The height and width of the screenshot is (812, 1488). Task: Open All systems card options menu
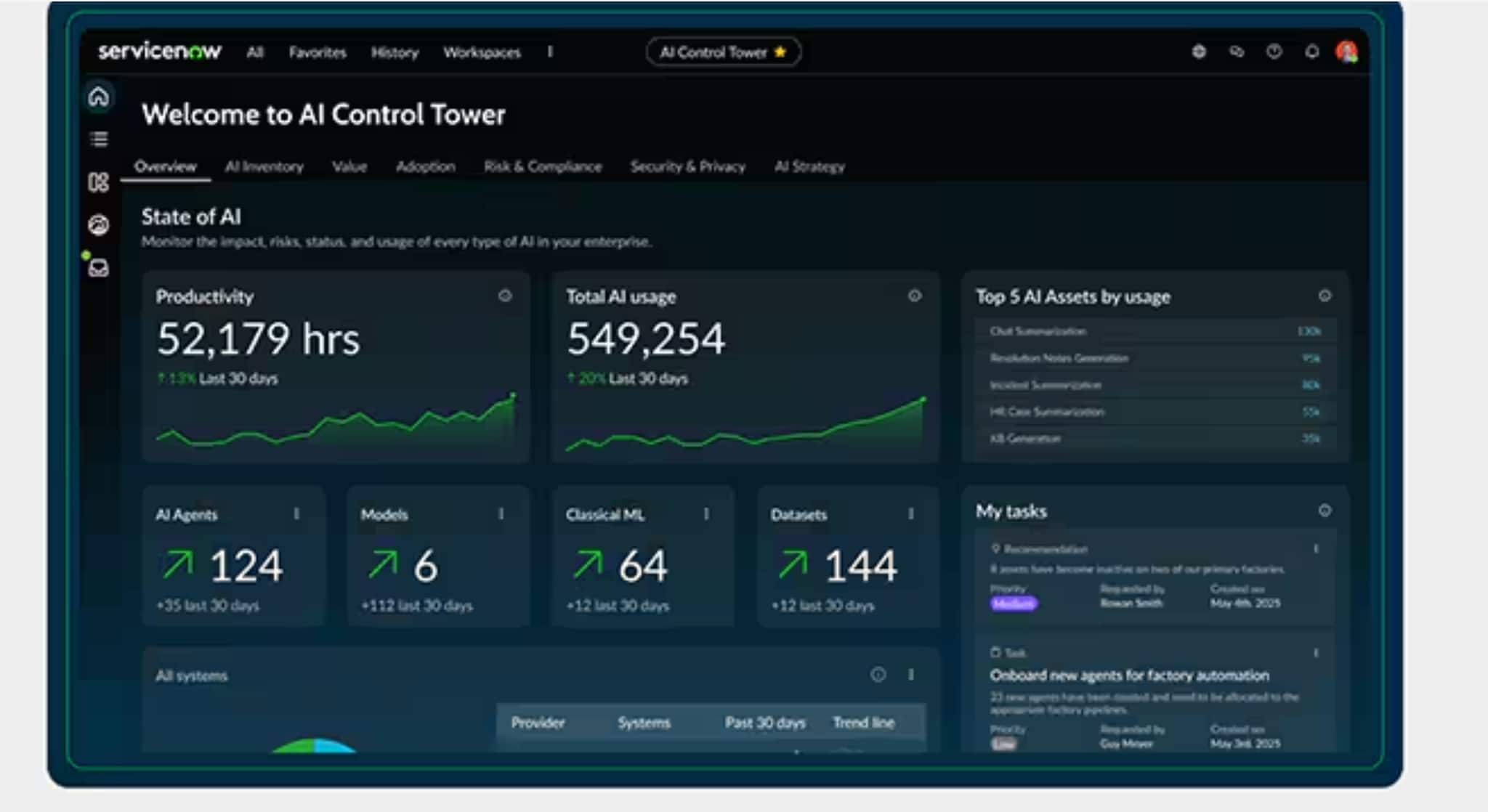point(911,675)
